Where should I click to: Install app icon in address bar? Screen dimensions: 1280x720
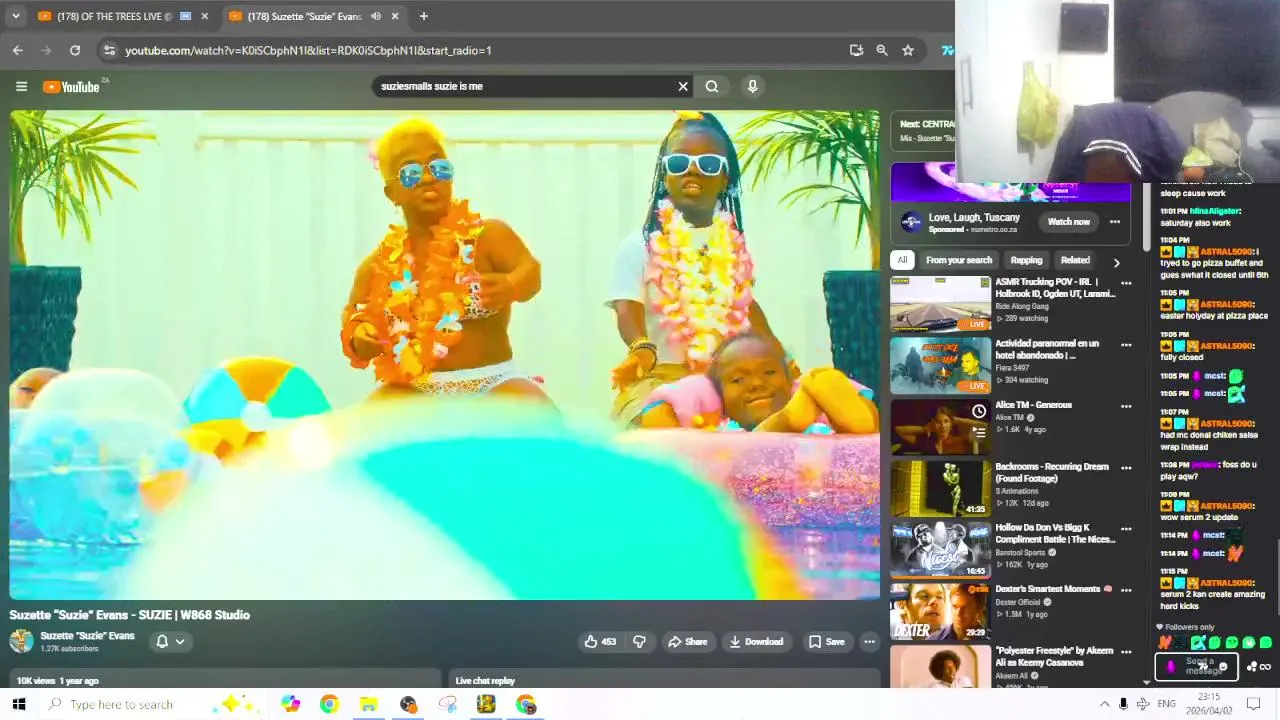856,50
